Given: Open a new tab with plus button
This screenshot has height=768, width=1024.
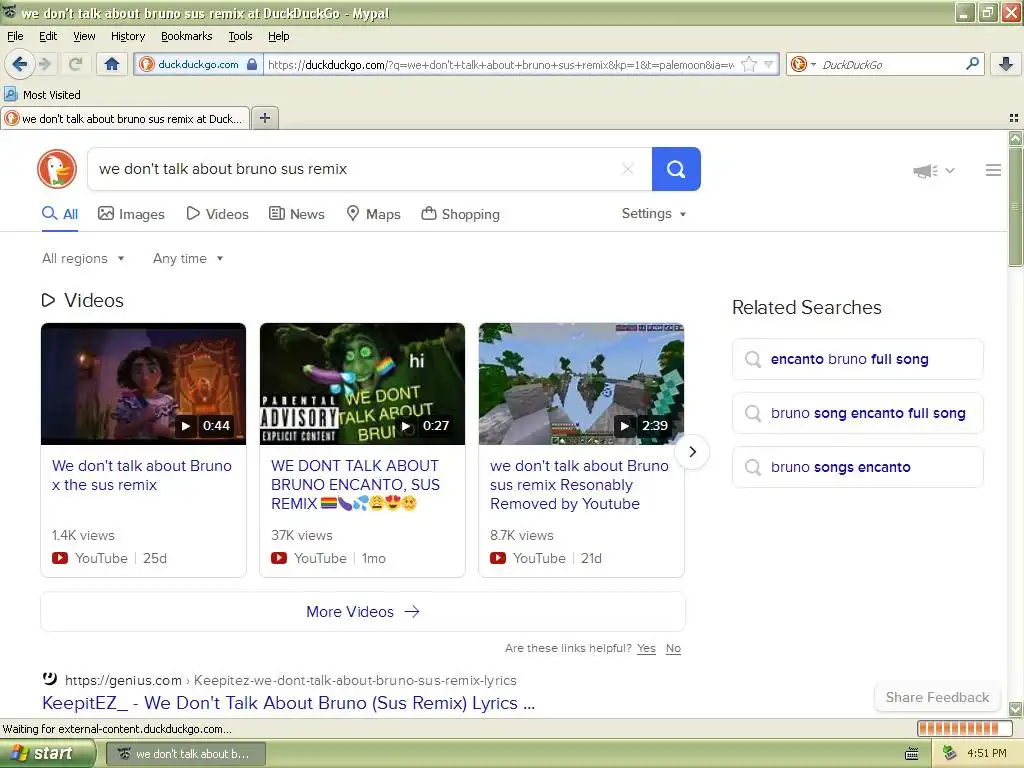Looking at the screenshot, I should (x=264, y=118).
